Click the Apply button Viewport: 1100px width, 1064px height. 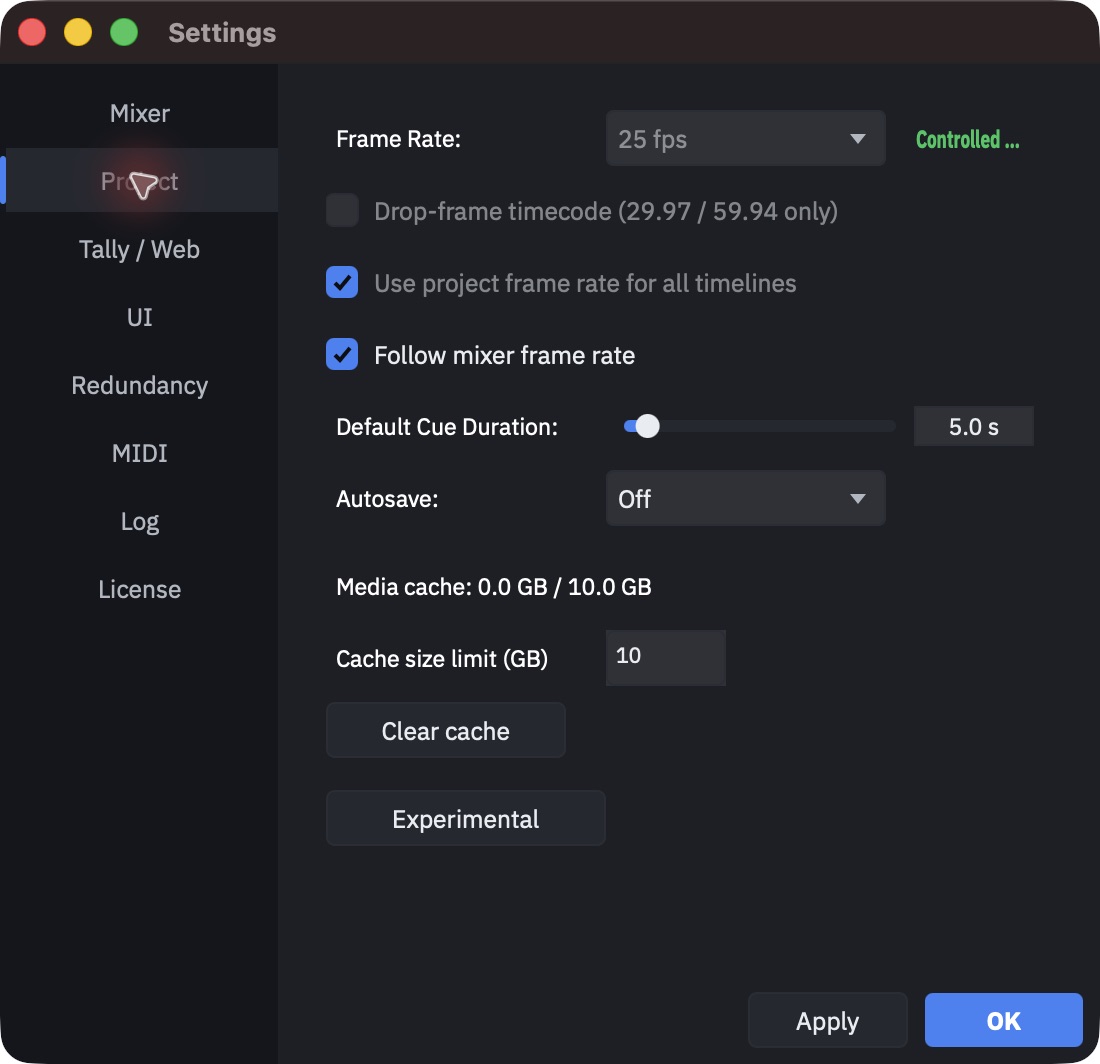pos(827,1021)
